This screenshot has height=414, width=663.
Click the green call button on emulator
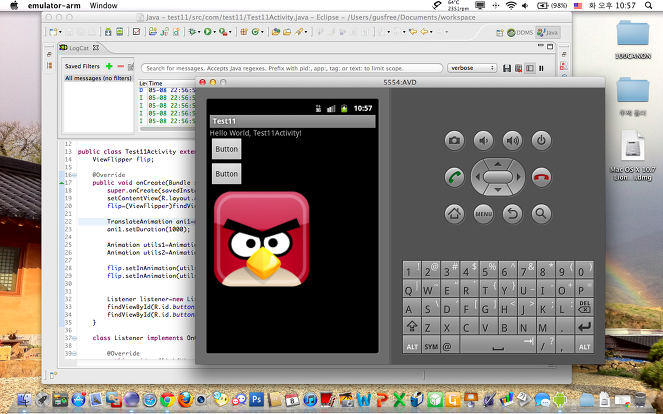click(x=455, y=177)
